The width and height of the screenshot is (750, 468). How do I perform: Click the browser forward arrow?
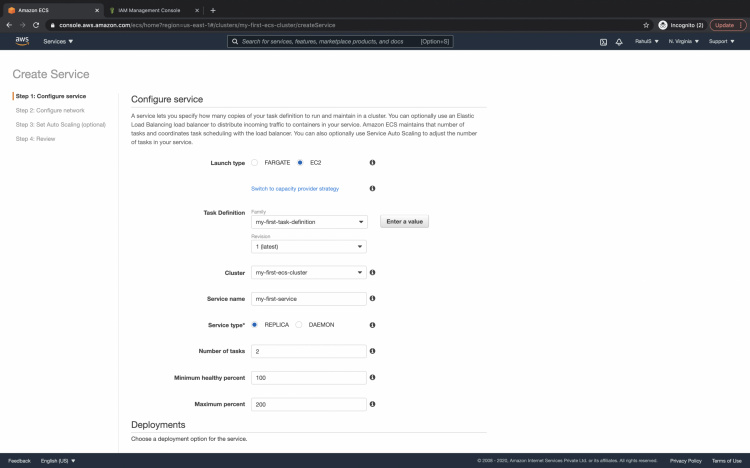coord(22,25)
